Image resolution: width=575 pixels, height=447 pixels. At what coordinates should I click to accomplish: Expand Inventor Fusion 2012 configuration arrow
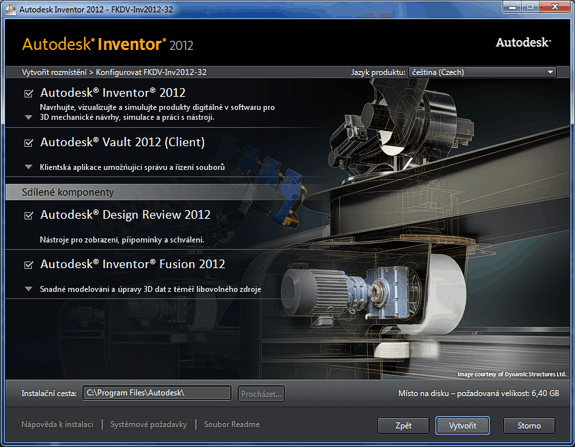pos(29,289)
